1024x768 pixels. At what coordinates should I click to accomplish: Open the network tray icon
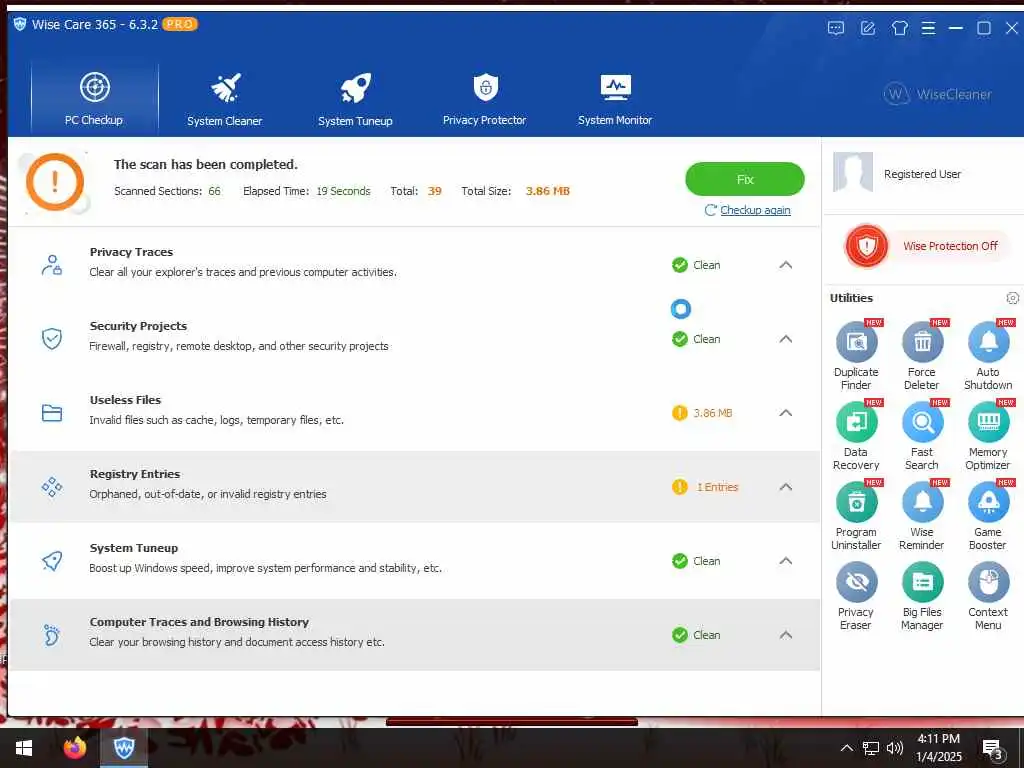(x=871, y=748)
